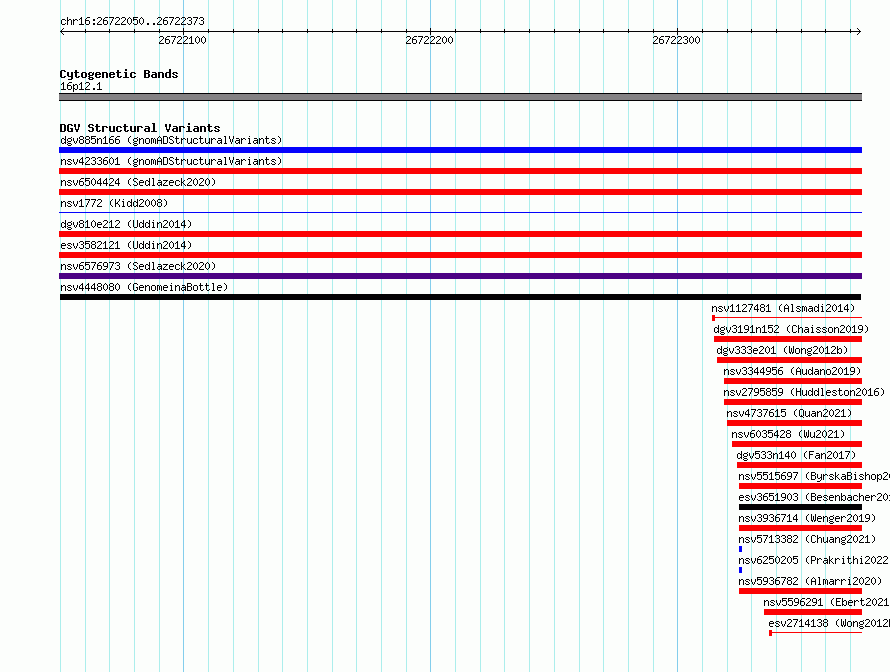Click the red nsv6504424 variant bar
This screenshot has width=890, height=672.
click(460, 192)
